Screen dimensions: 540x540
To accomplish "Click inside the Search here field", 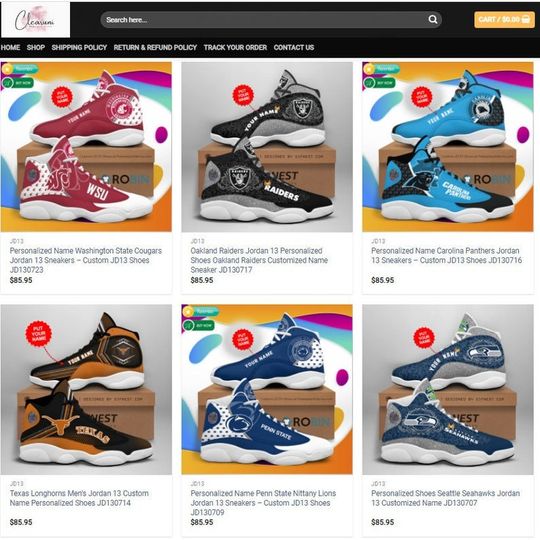I will (265, 20).
